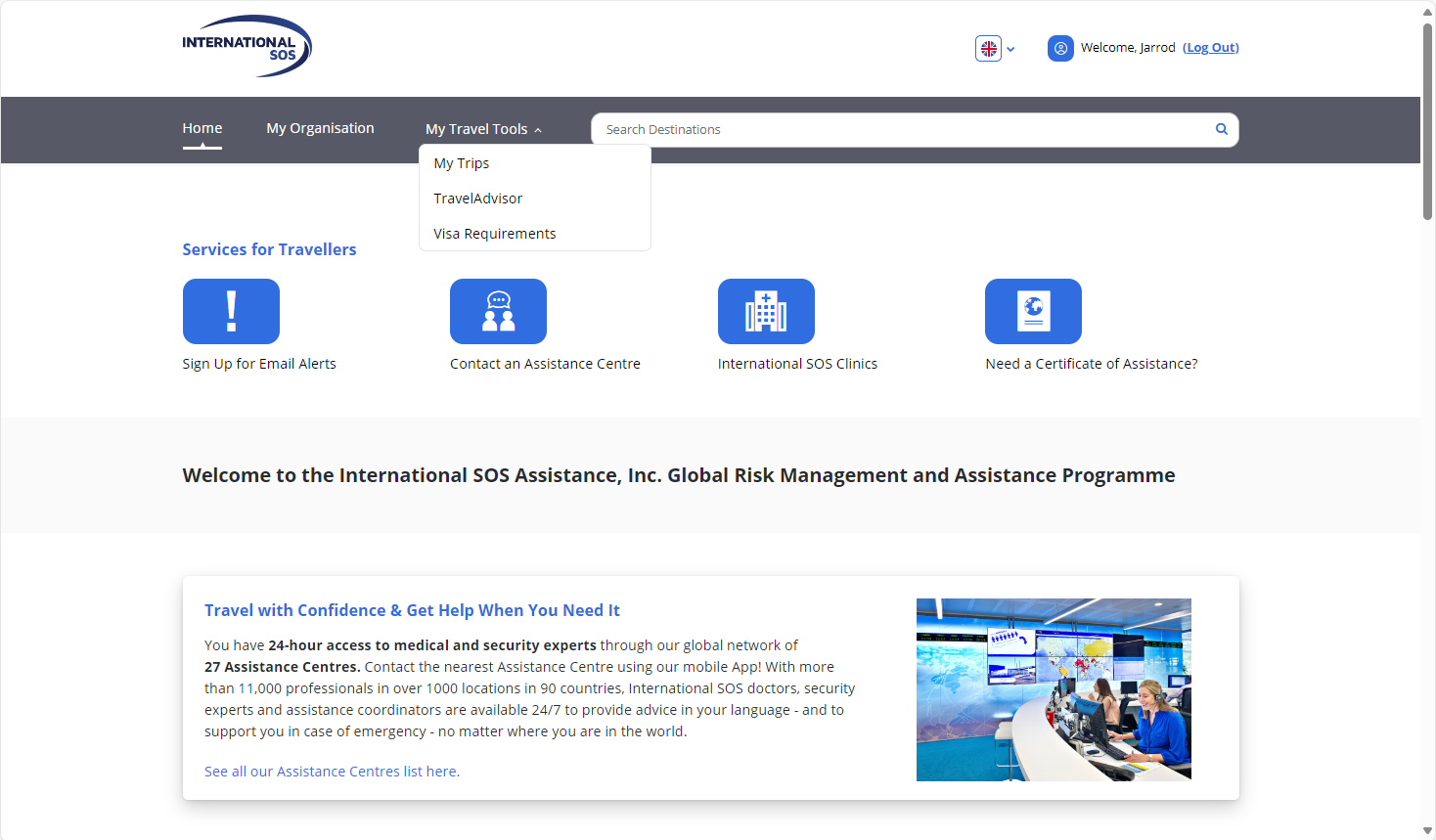This screenshot has height=840, width=1436.
Task: Click Travel with Confidence heading
Action: click(x=412, y=610)
